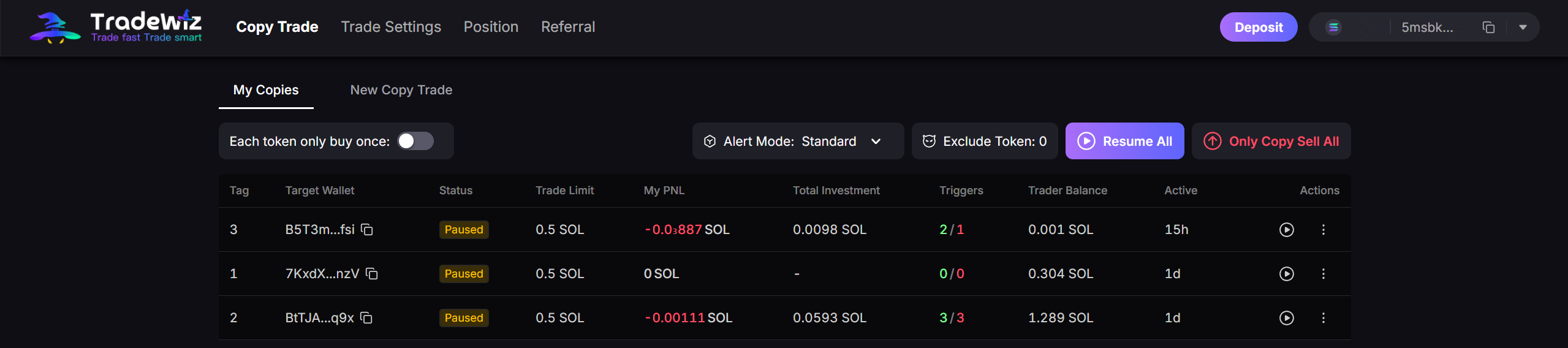Click the TradeWiz logo
Viewport: 1568px width, 348px height.
(116, 28)
